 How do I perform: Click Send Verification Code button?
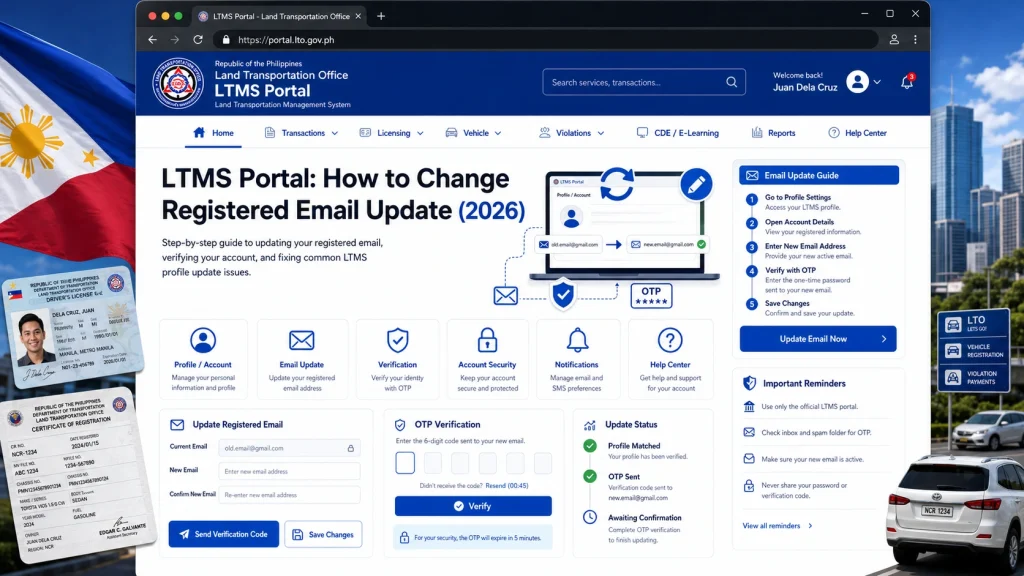tap(223, 534)
